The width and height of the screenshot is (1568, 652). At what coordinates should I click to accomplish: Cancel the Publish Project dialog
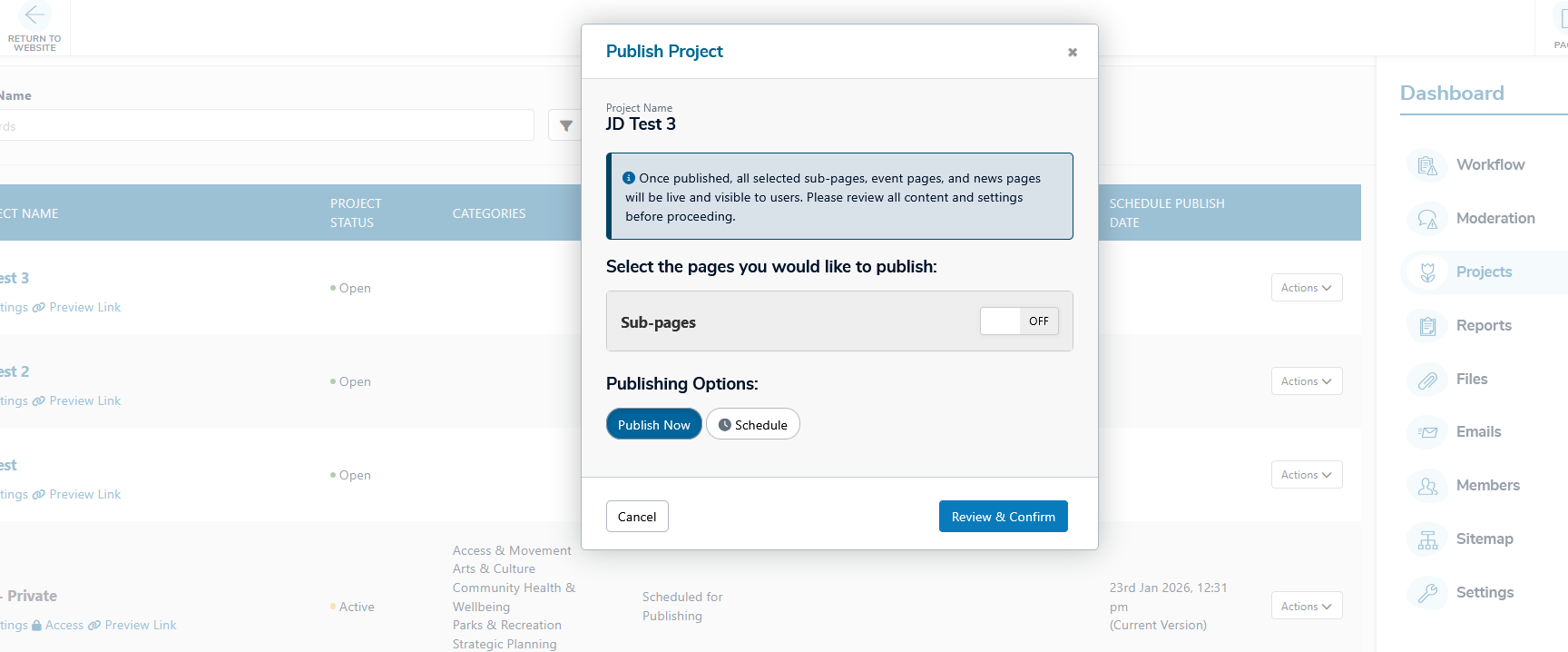[637, 517]
